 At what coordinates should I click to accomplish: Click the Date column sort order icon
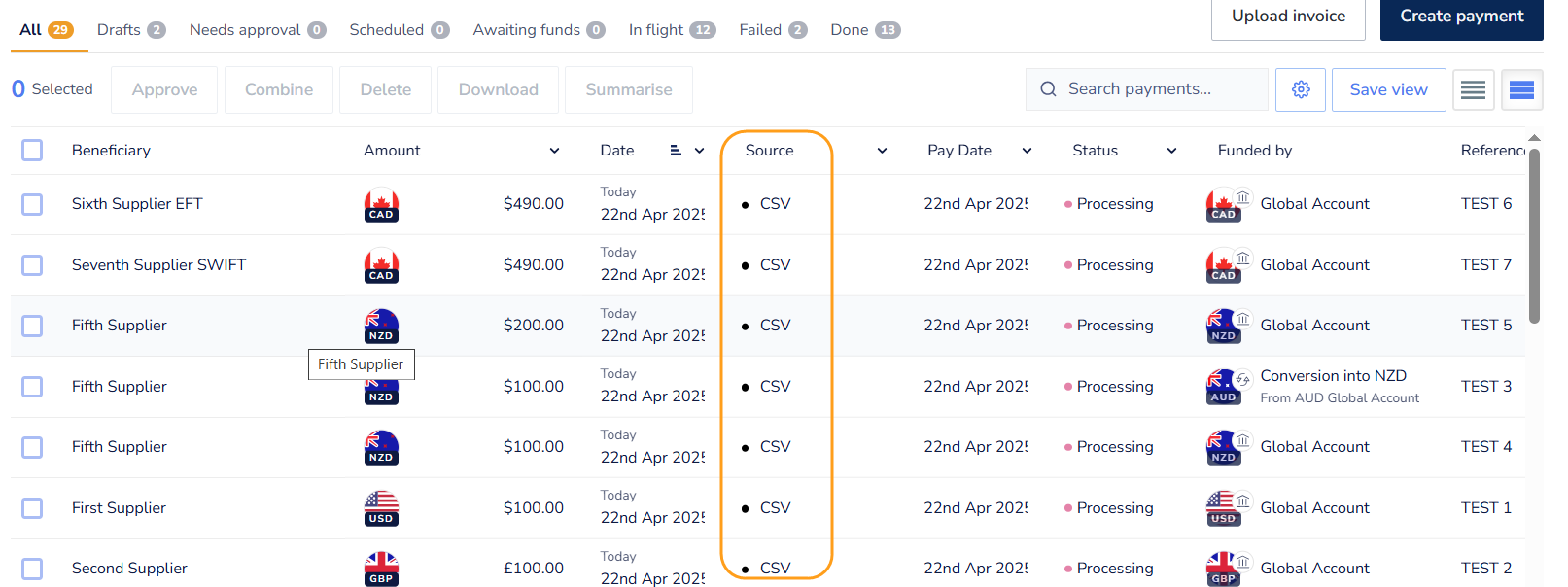point(676,151)
